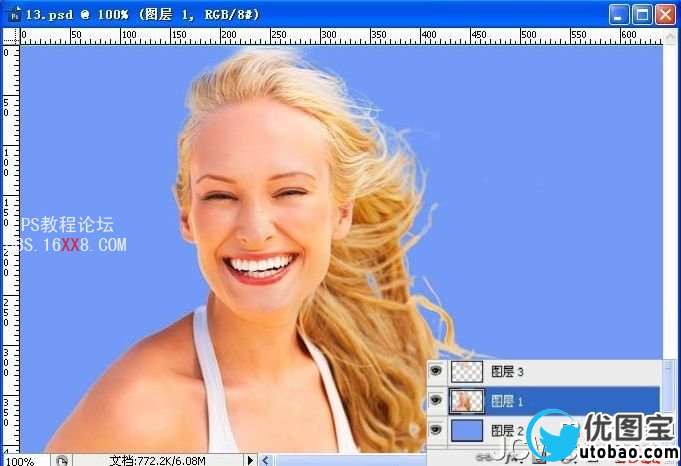Image resolution: width=681 pixels, height=466 pixels.
Task: Click the horizontal scrollbar left arrow
Action: [265, 461]
